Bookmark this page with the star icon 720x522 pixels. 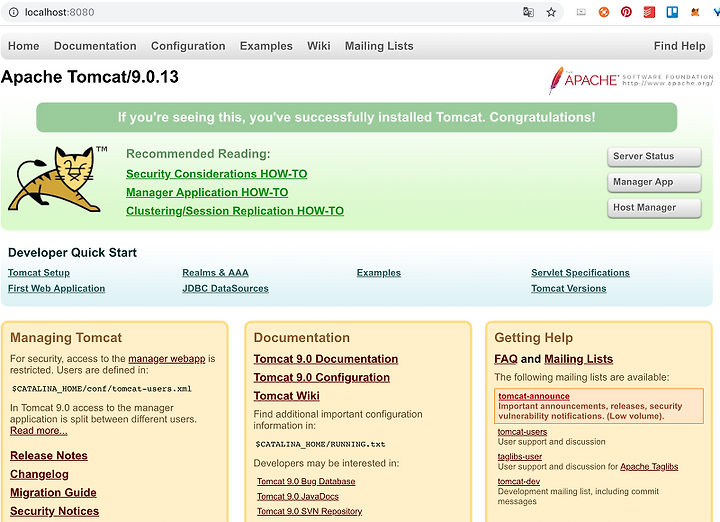(551, 12)
